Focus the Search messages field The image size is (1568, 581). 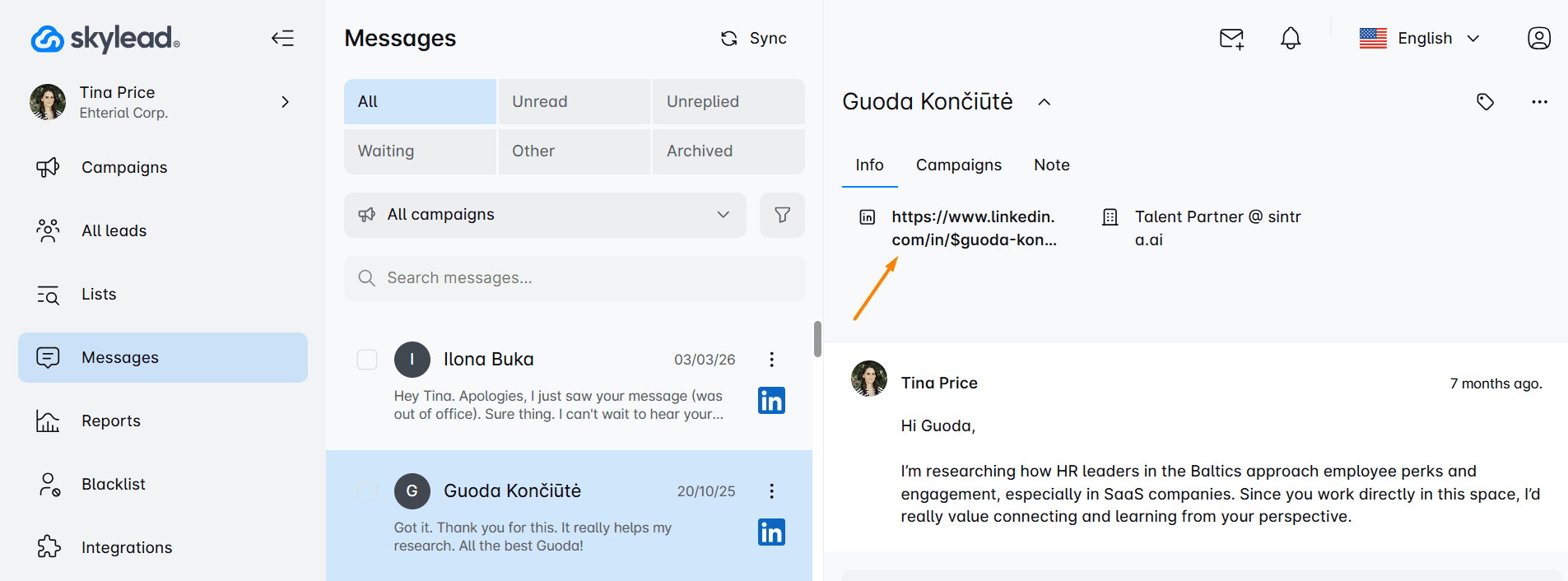point(575,278)
